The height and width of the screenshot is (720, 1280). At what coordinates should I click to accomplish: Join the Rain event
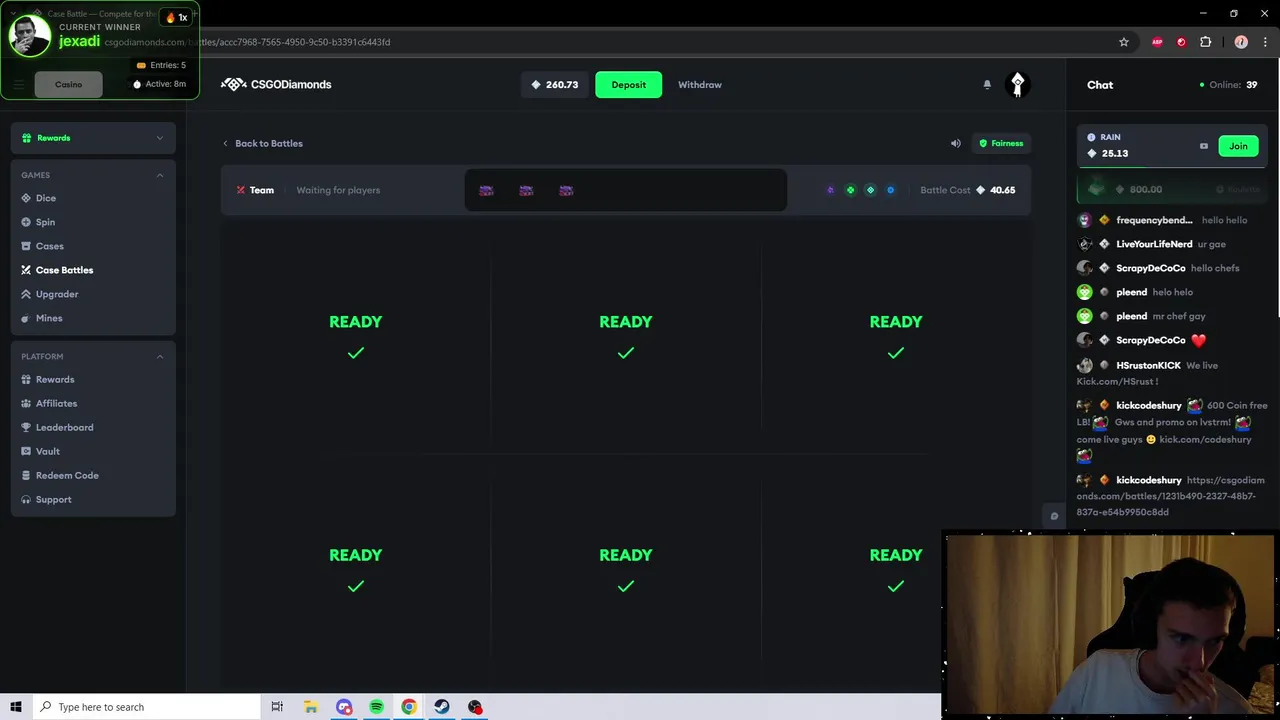click(1238, 146)
